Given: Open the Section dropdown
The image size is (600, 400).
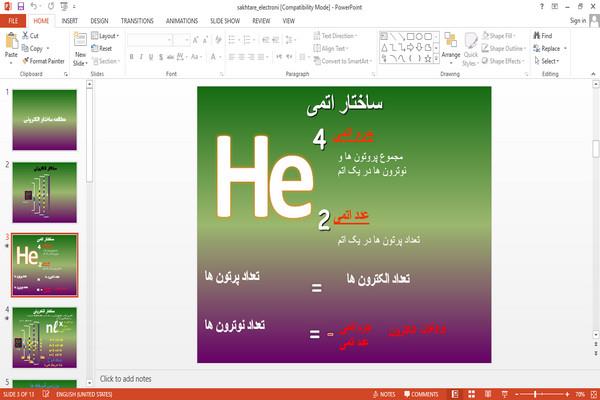Looking at the screenshot, I should 106,61.
